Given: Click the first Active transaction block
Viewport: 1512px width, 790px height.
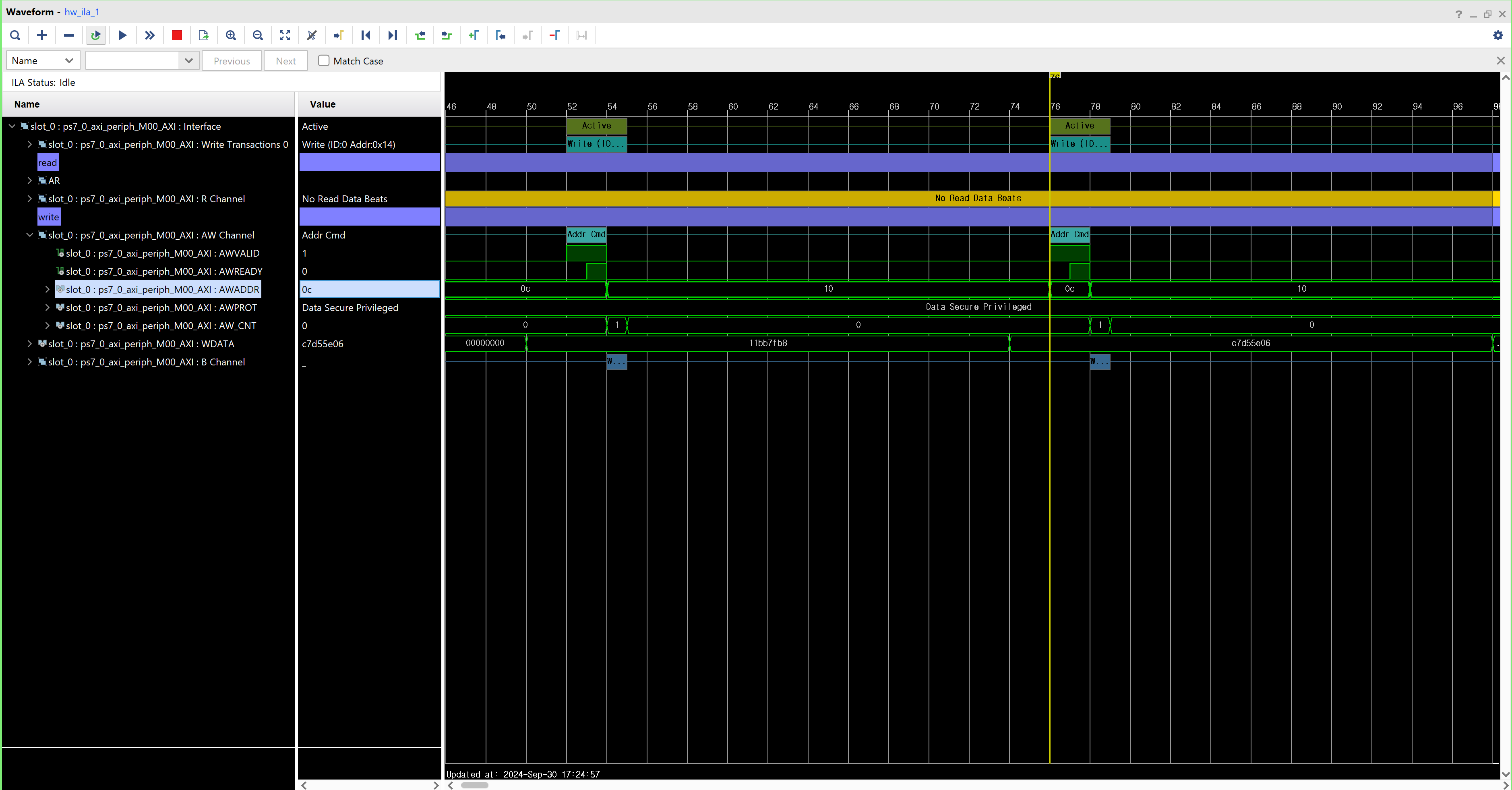Looking at the screenshot, I should click(x=596, y=126).
